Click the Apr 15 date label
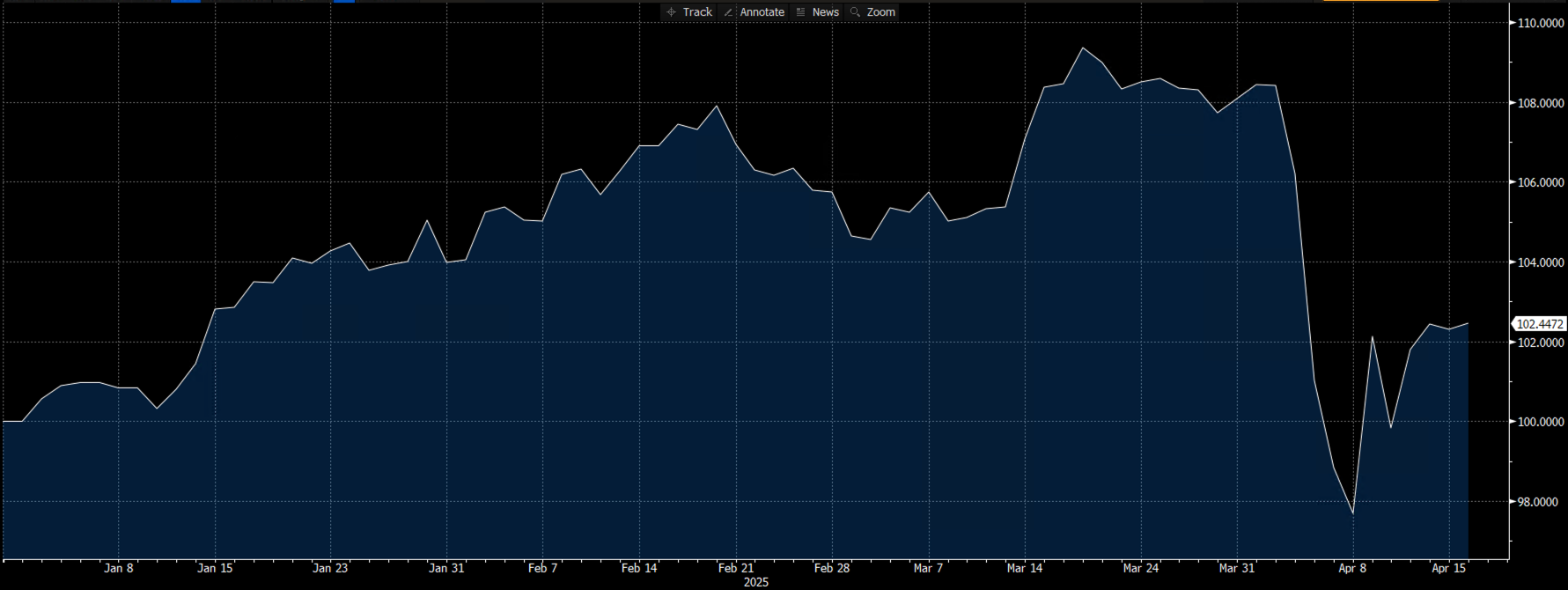The height and width of the screenshot is (590, 1568). coord(1449,568)
